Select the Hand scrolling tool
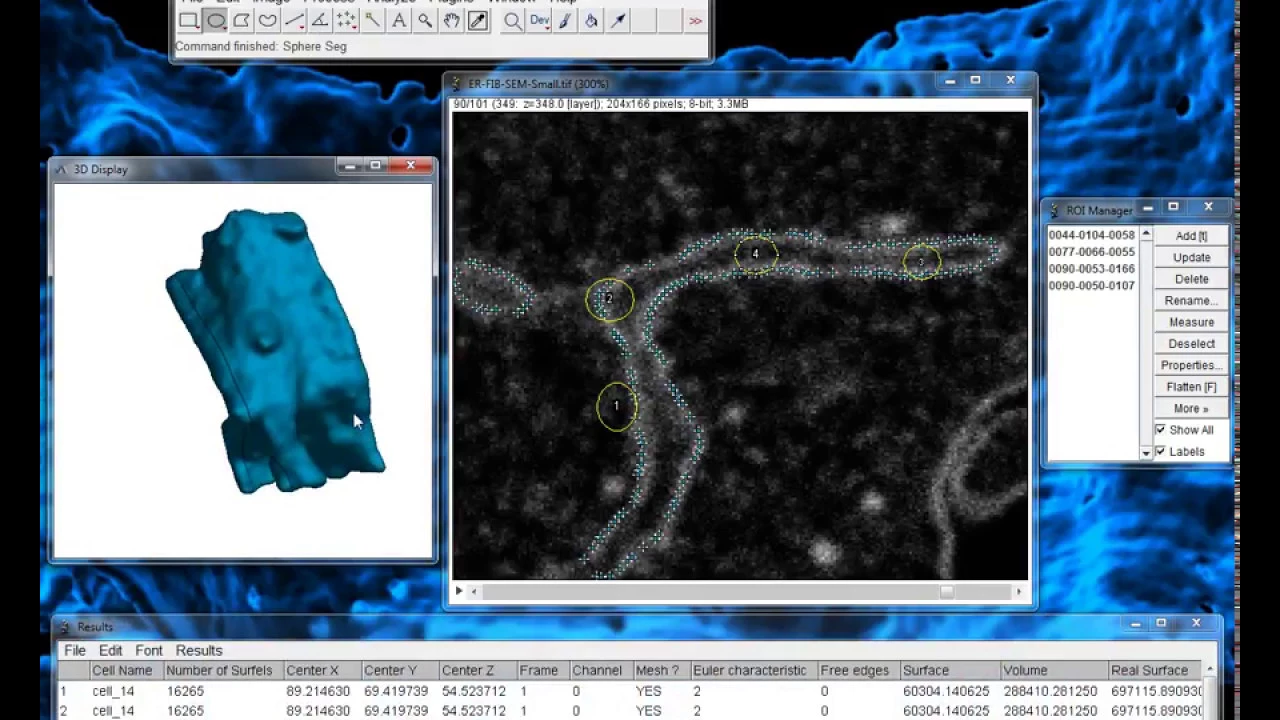Image resolution: width=1280 pixels, height=720 pixels. (x=451, y=20)
